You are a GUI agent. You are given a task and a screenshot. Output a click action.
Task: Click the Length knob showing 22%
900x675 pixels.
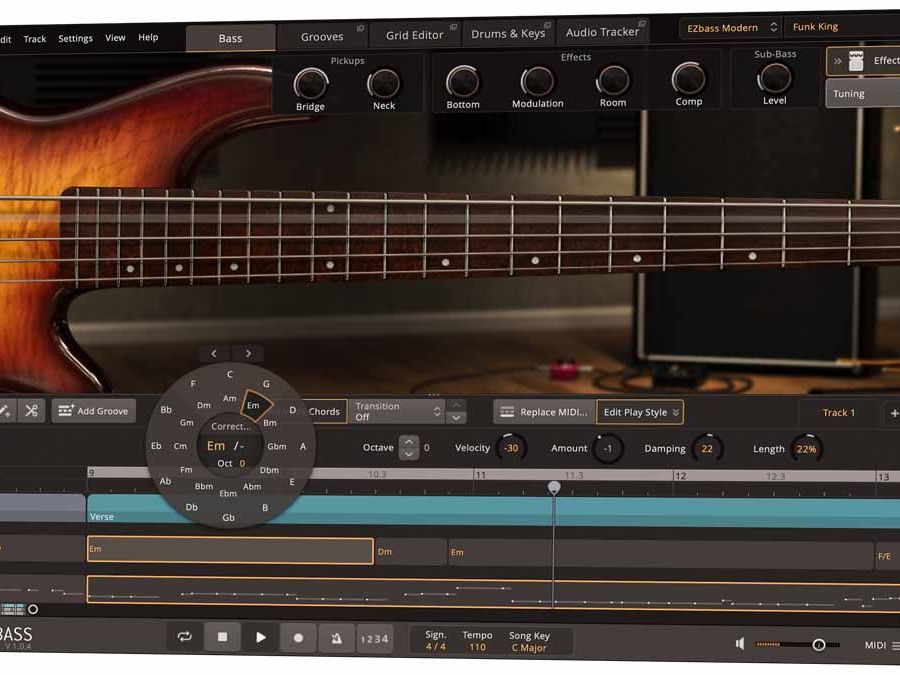click(x=805, y=449)
